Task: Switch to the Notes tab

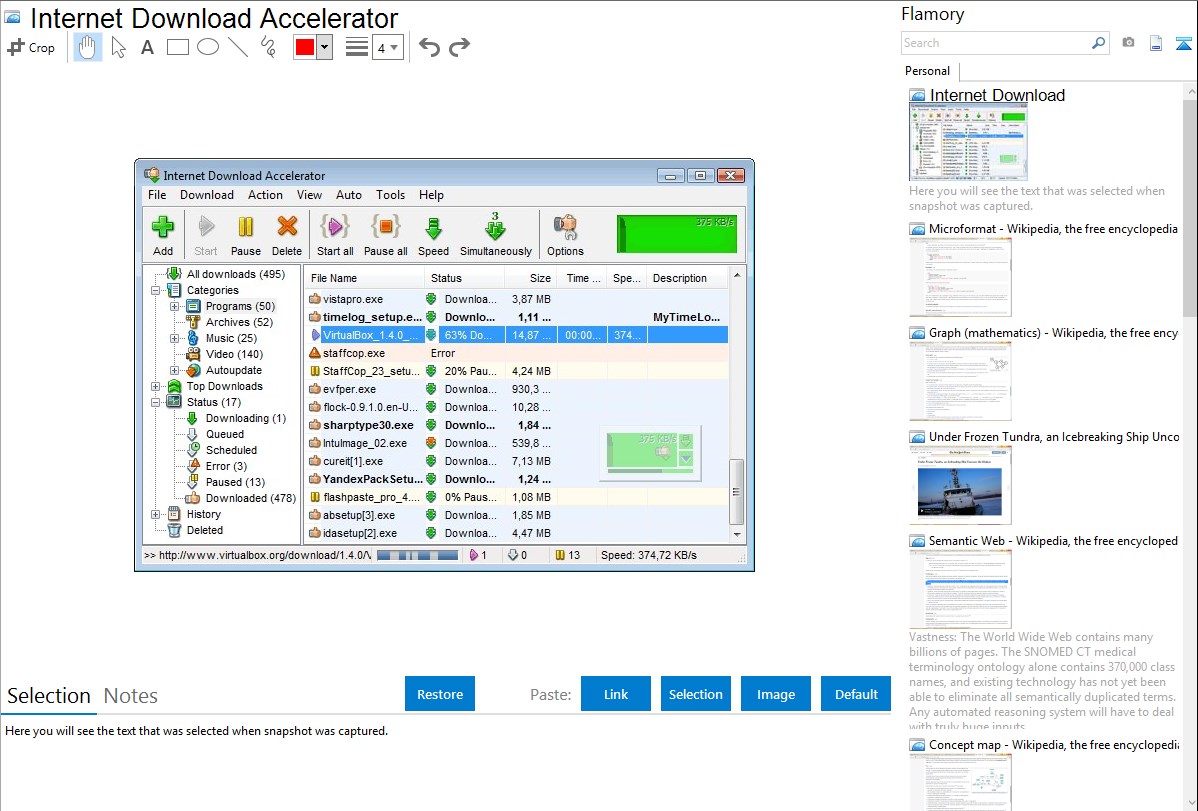Action: (x=131, y=696)
